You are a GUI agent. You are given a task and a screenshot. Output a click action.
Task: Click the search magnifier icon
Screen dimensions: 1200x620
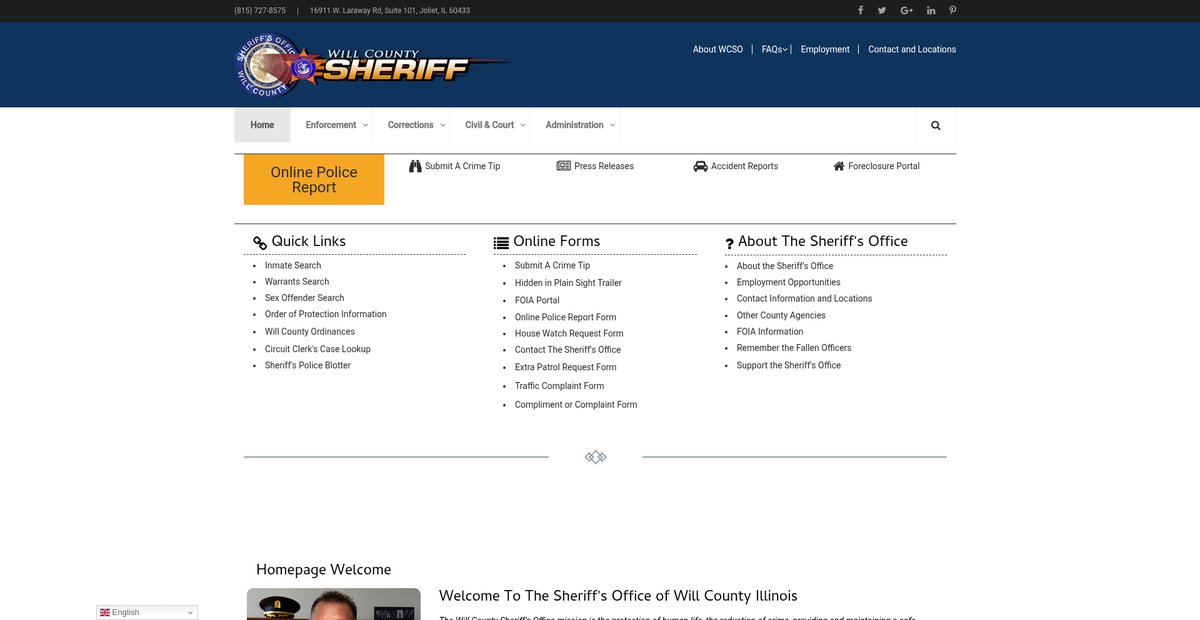pyautogui.click(x=936, y=126)
